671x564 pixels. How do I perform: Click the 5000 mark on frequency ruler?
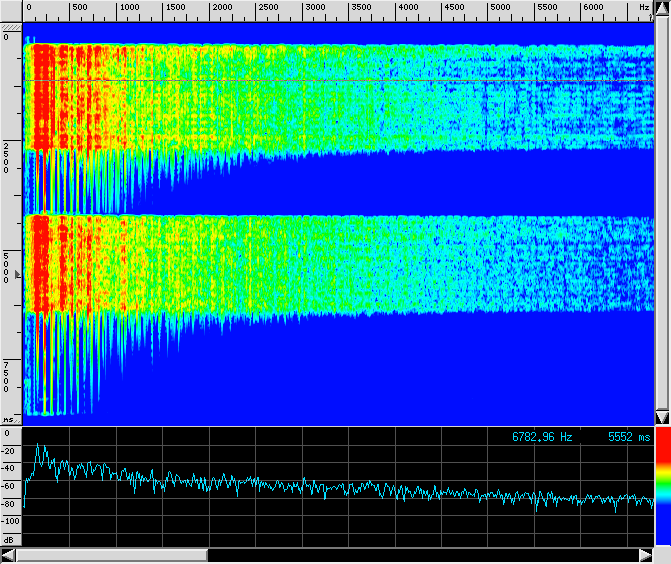[x=502, y=8]
